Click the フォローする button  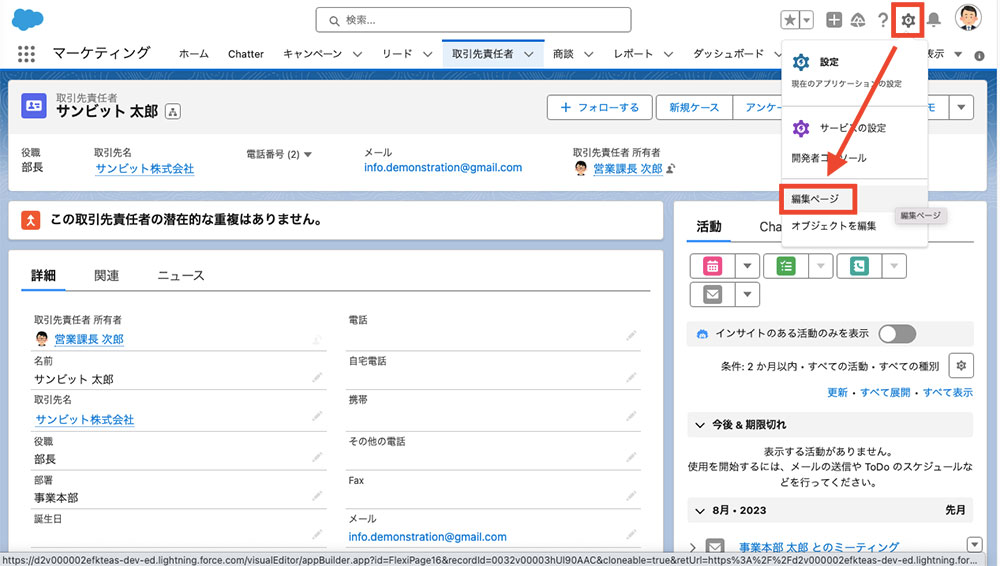point(599,107)
